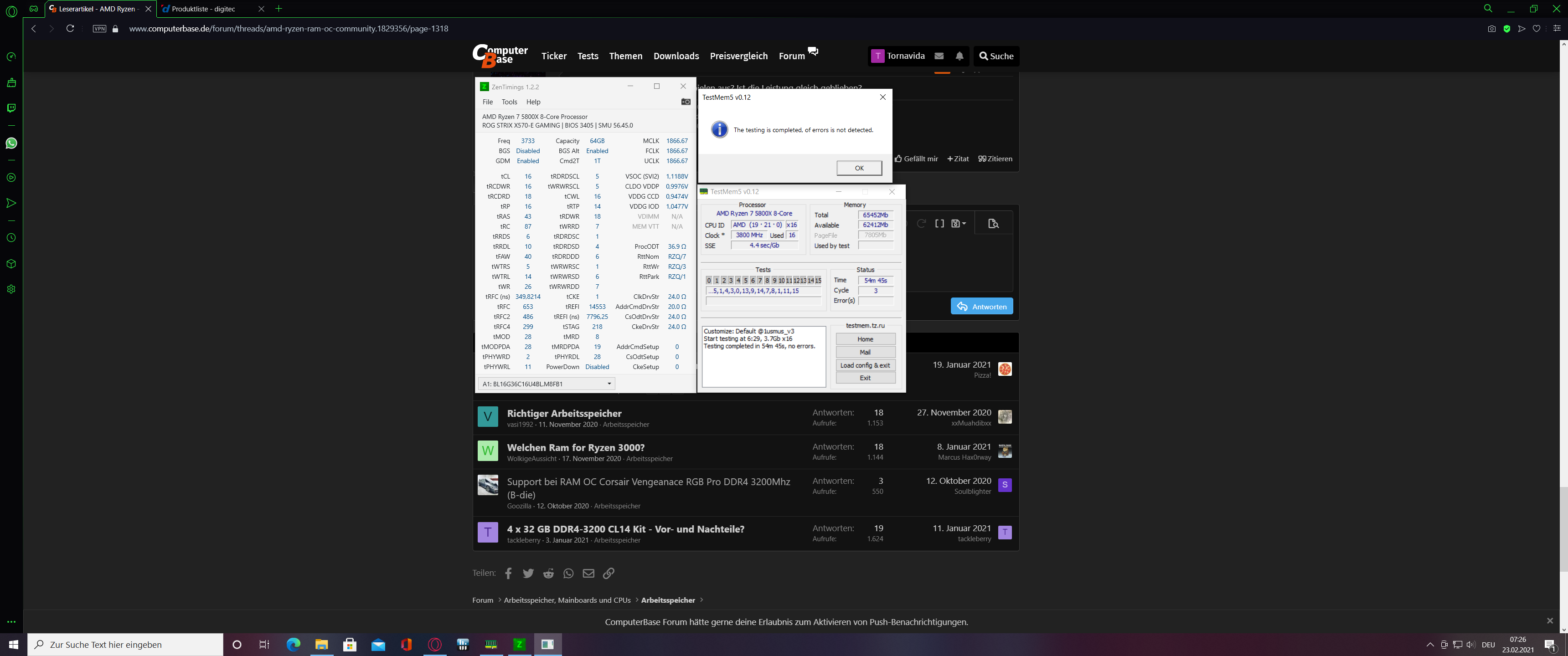Open the ComputerBase notifications bell

(x=959, y=56)
